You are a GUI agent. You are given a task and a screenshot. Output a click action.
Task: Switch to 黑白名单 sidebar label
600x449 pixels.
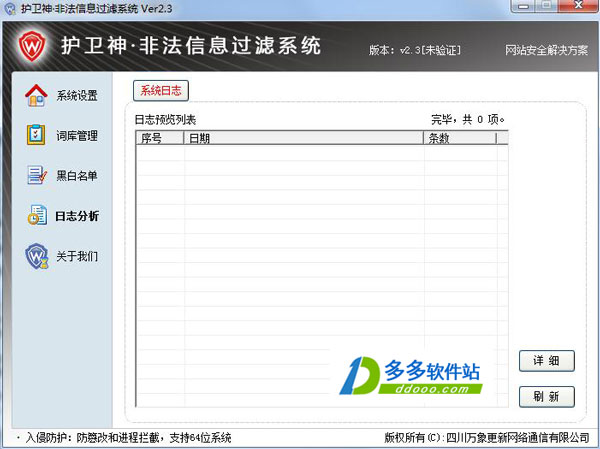pyautogui.click(x=77, y=176)
